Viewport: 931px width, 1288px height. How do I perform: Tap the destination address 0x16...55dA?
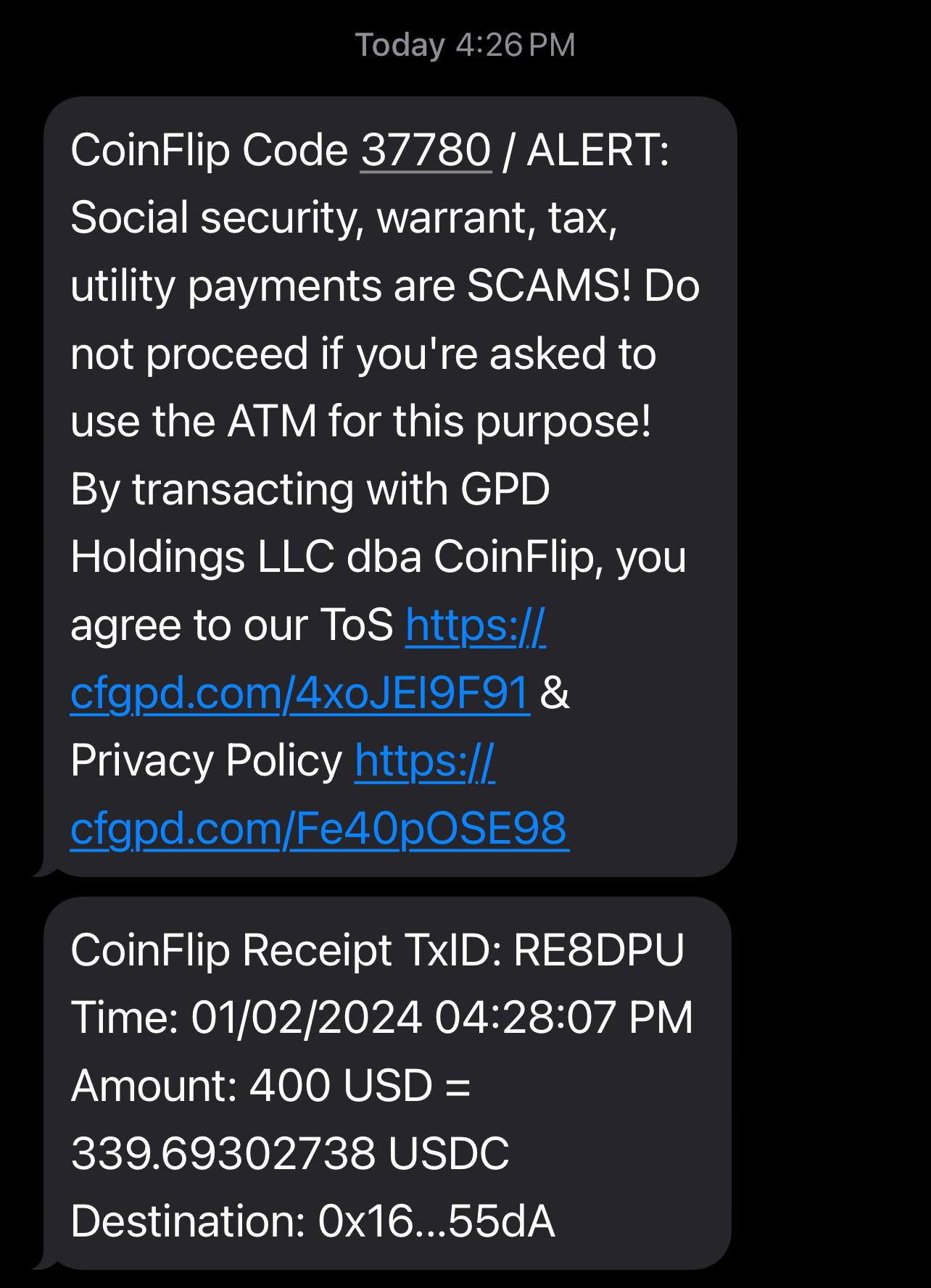(x=436, y=1221)
